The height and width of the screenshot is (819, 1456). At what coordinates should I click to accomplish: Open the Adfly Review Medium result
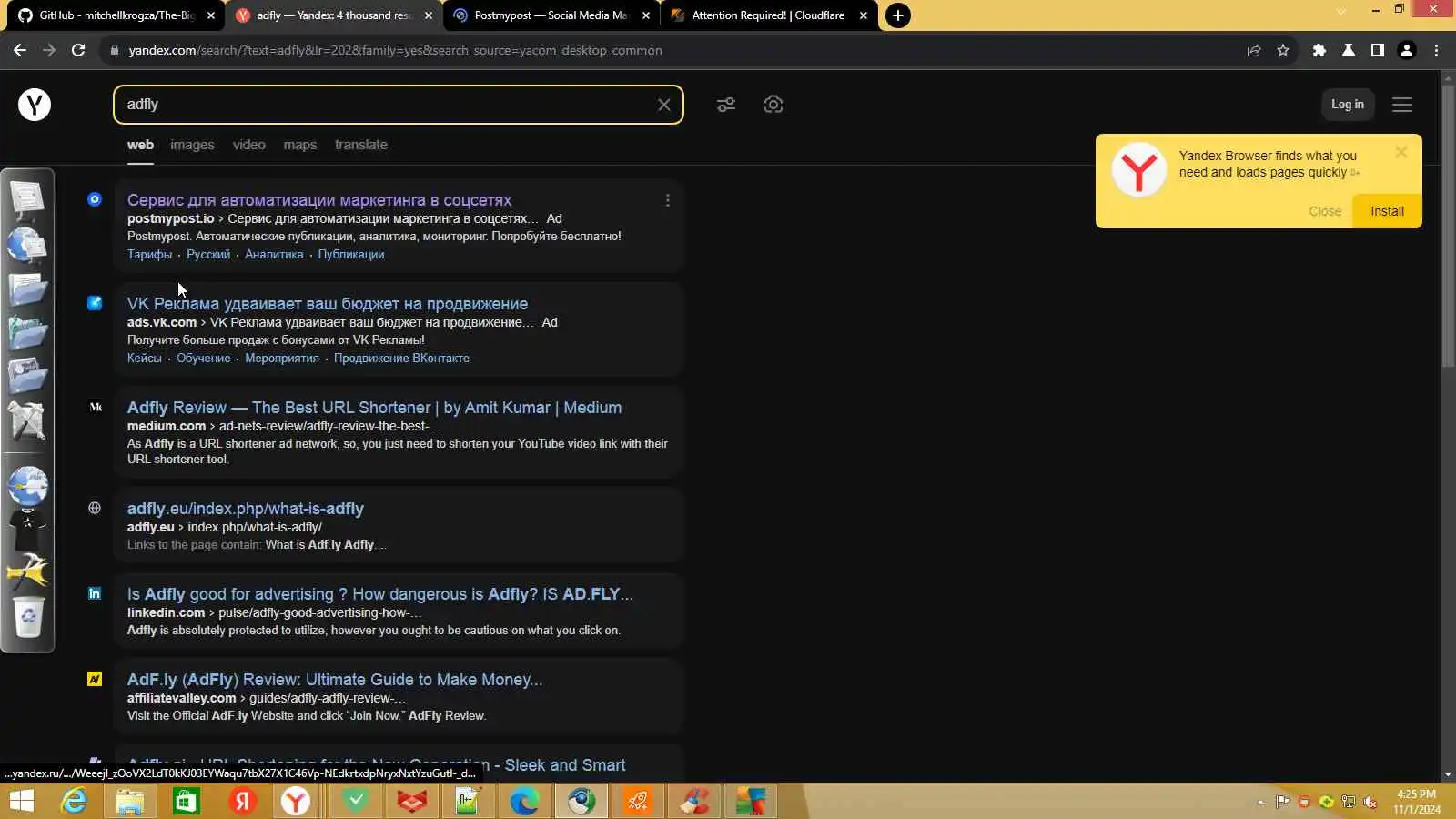pos(374,408)
